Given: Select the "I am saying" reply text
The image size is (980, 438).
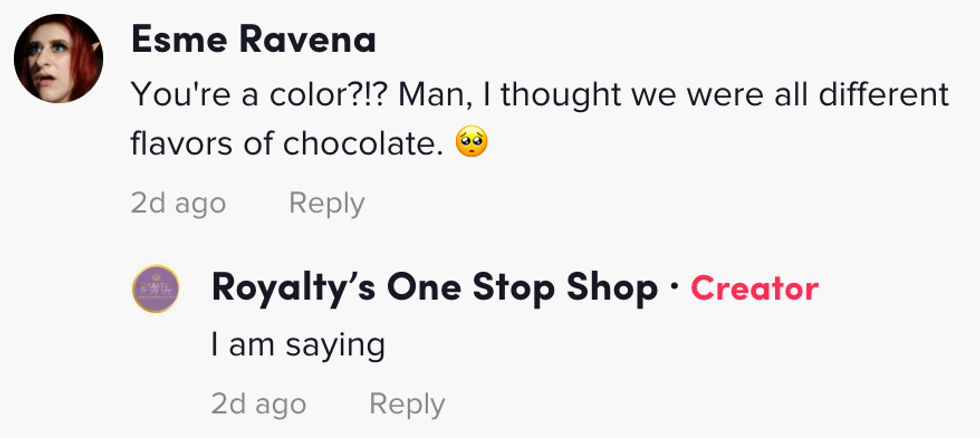Looking at the screenshot, I should (298, 346).
